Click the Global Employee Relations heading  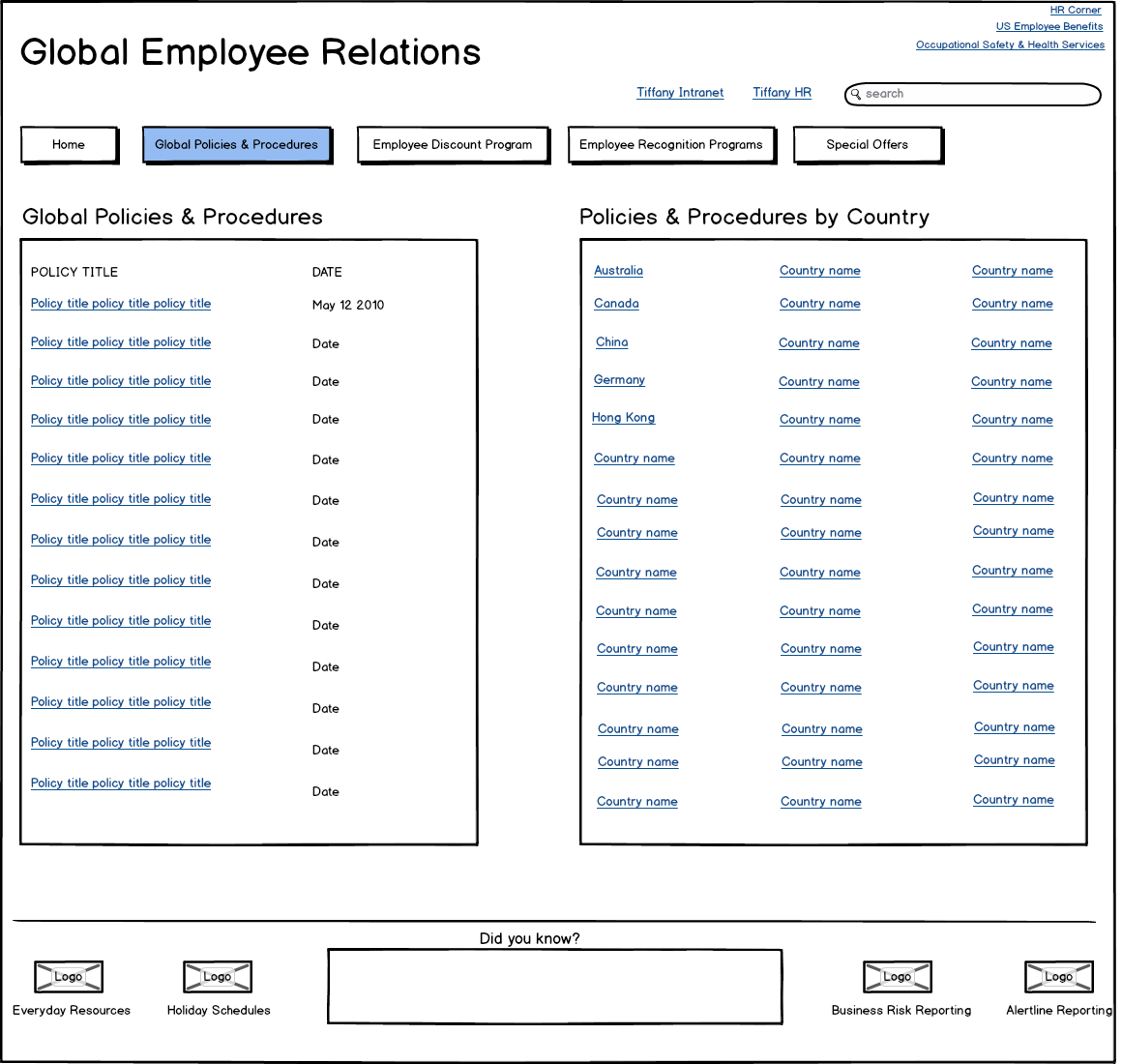[x=251, y=53]
